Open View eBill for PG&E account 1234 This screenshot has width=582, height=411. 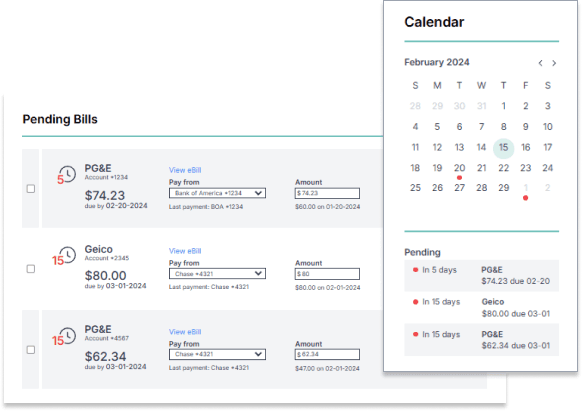point(185,170)
